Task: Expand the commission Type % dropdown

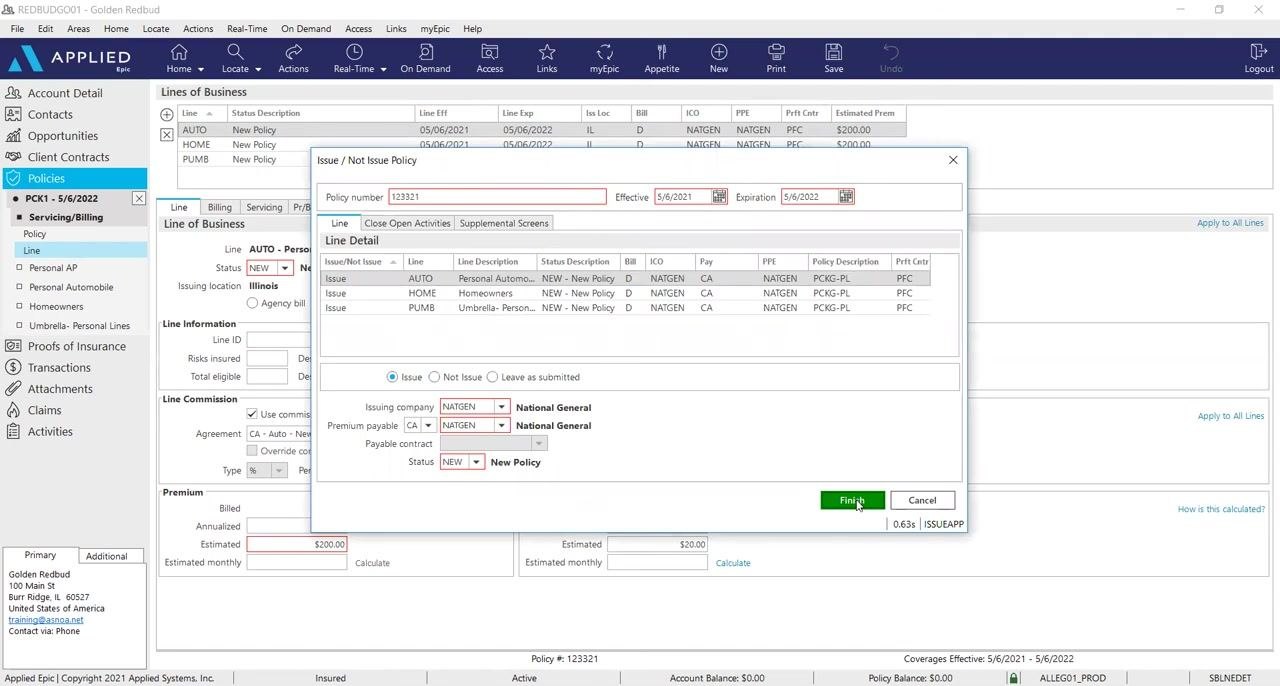Action: (279, 470)
